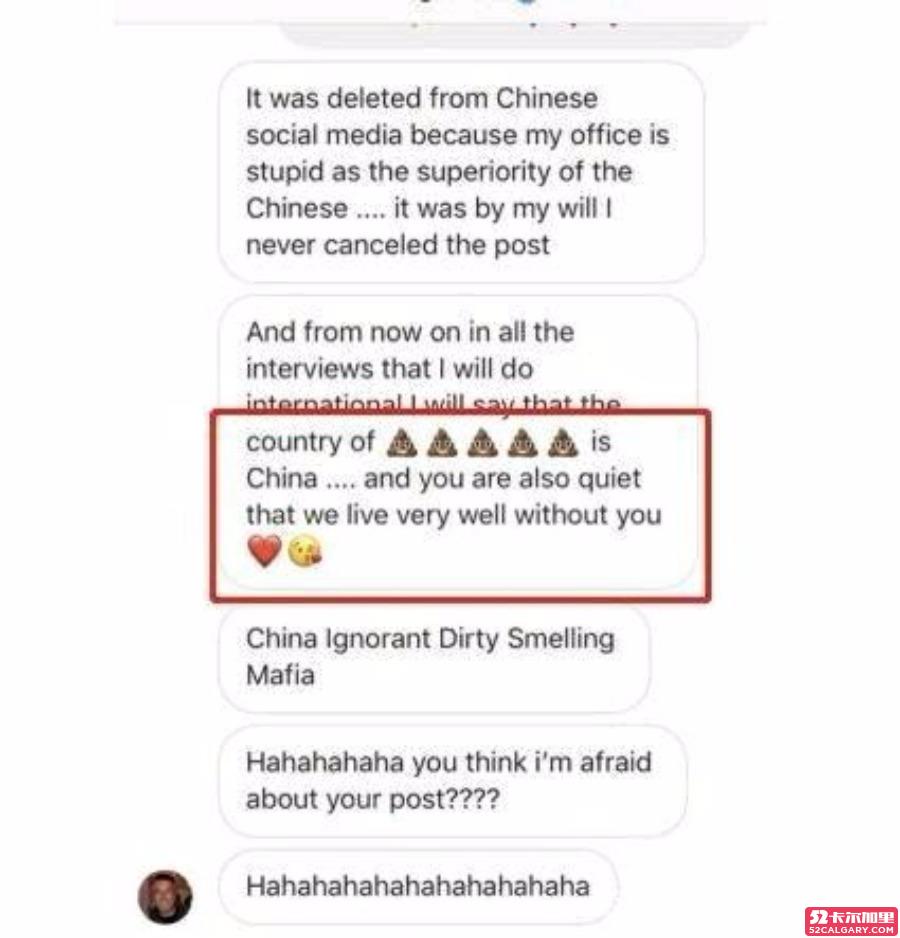
Task: Click the line 'stupid as the superiority of the'
Action: [439, 172]
